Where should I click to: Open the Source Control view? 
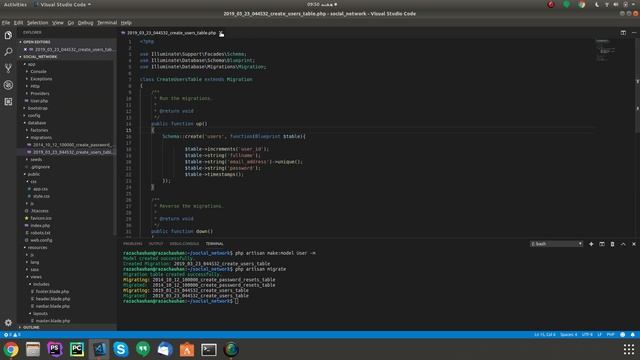8,68
